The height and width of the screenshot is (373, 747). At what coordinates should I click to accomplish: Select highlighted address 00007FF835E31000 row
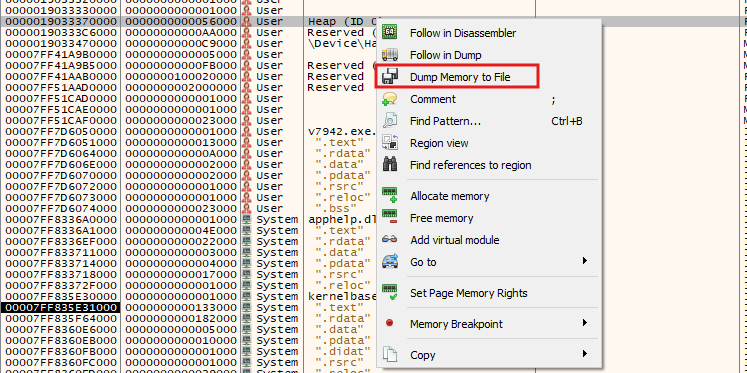(188, 307)
